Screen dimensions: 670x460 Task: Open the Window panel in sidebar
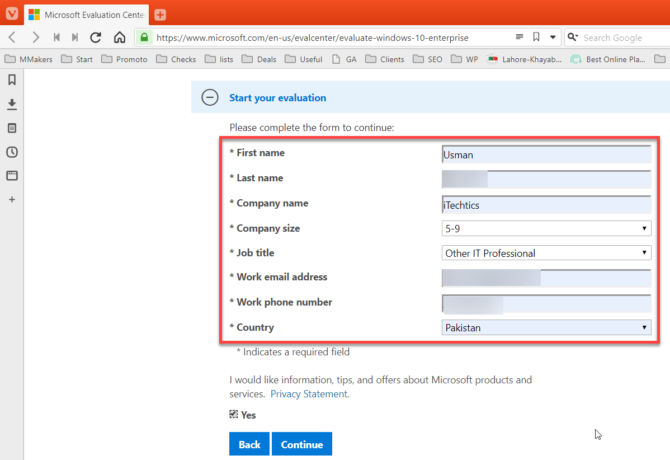(12, 176)
